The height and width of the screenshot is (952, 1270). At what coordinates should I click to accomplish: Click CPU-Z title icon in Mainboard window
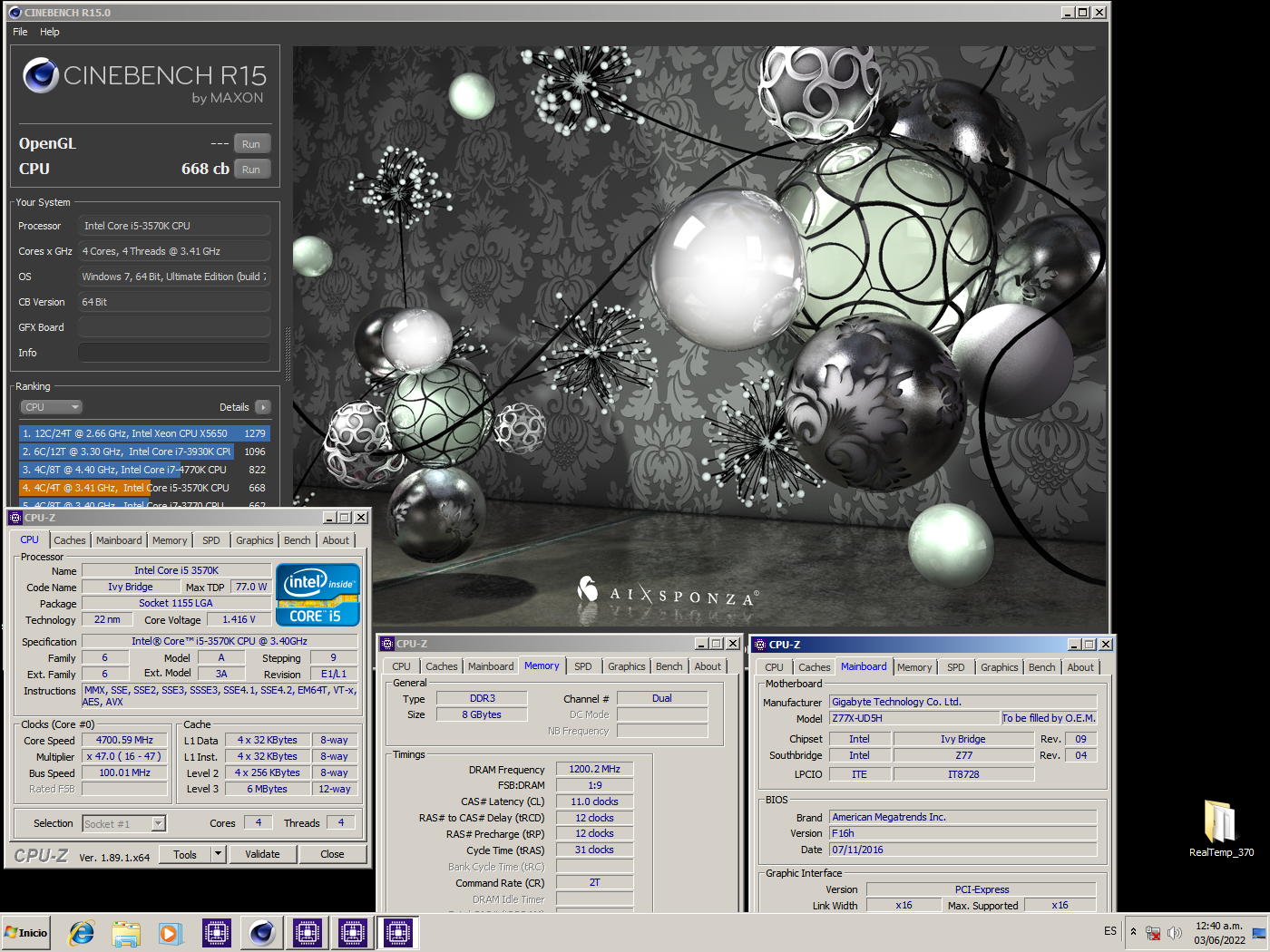(760, 645)
